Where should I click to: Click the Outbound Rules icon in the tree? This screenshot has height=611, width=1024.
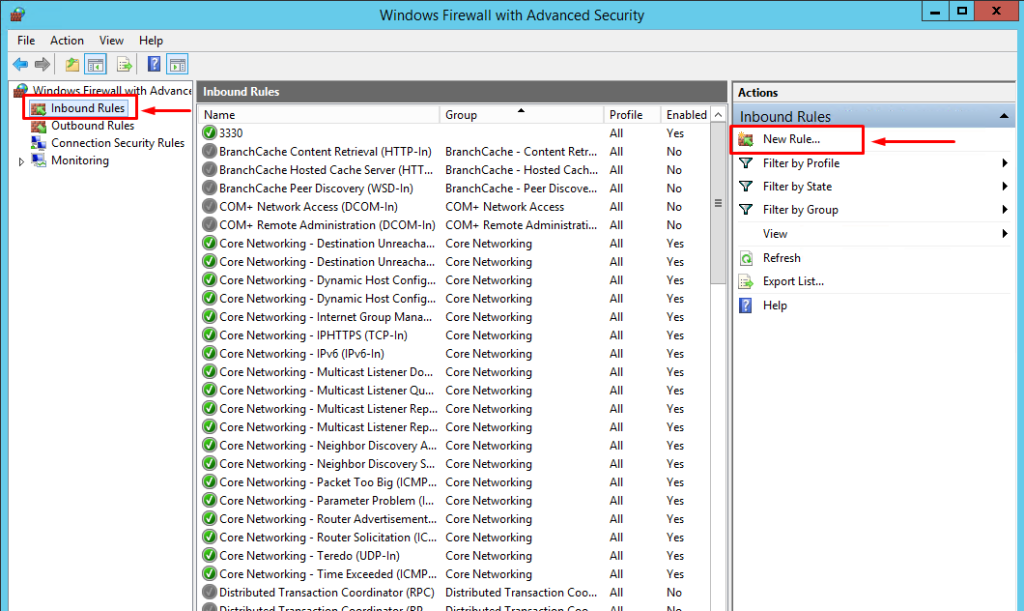coord(39,126)
